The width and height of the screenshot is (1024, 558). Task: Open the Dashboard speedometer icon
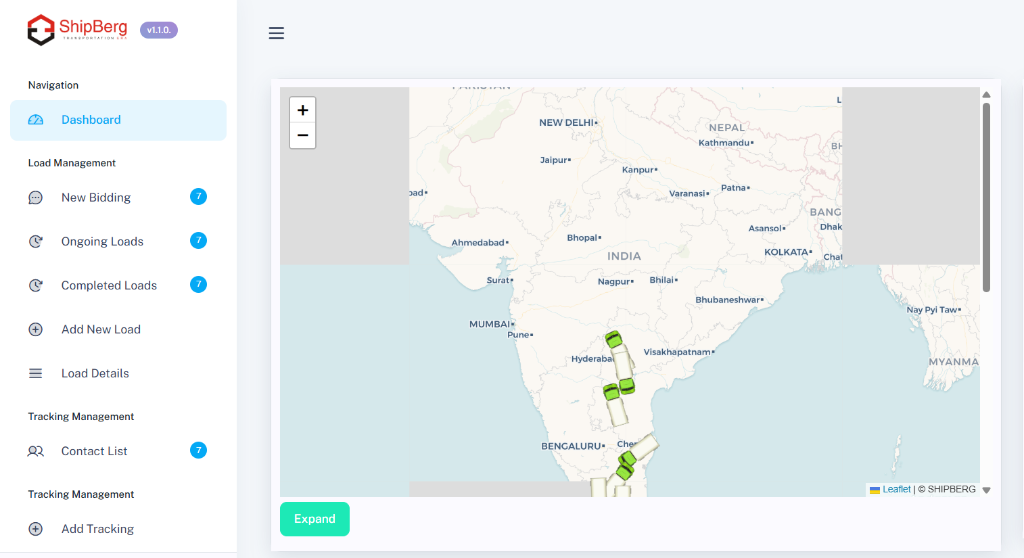pyautogui.click(x=36, y=120)
